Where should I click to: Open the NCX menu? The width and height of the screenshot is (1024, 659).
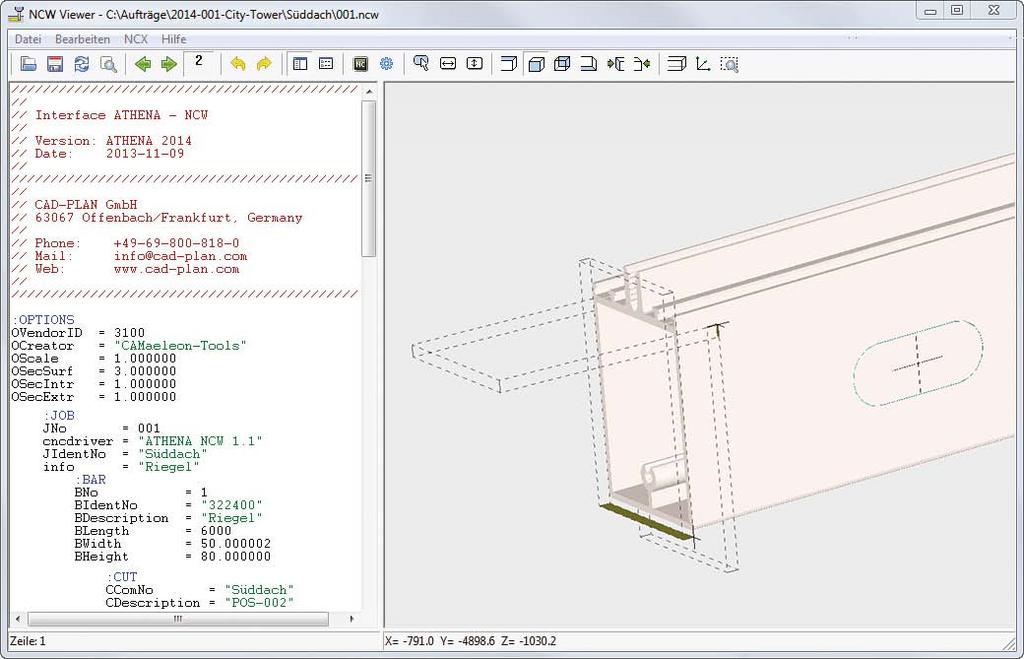pos(136,39)
